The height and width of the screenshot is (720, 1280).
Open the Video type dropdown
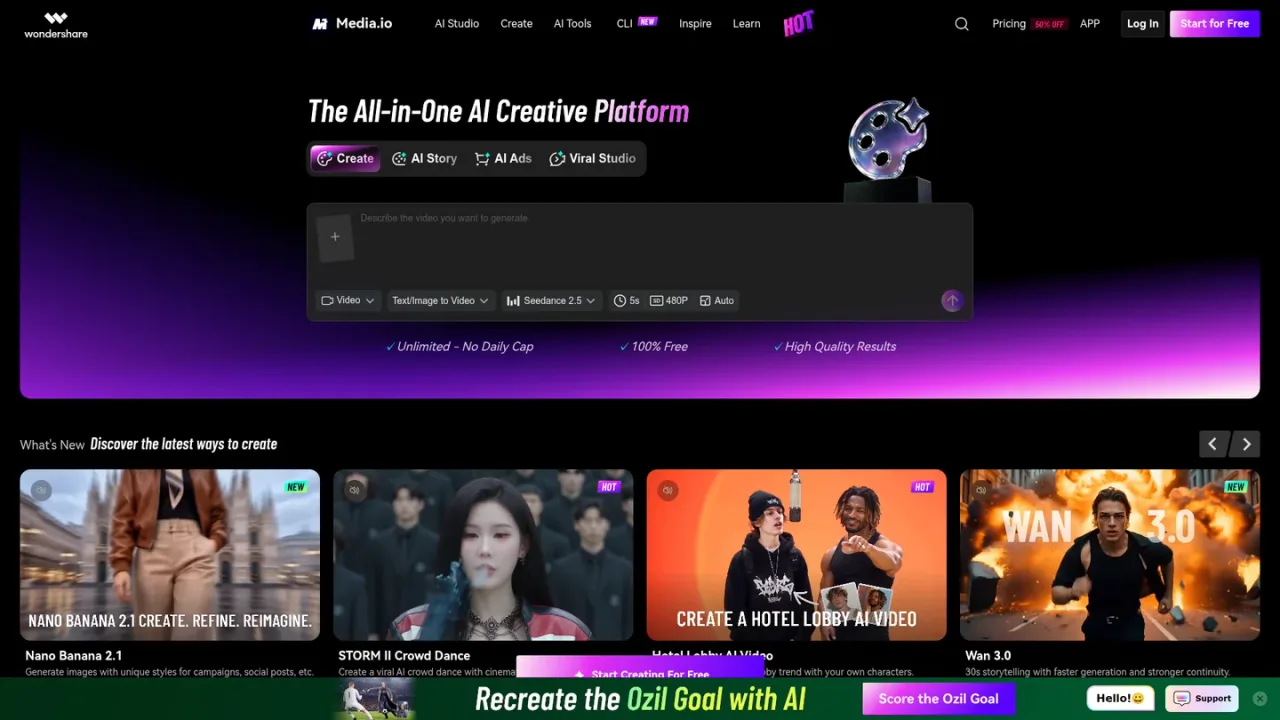347,300
